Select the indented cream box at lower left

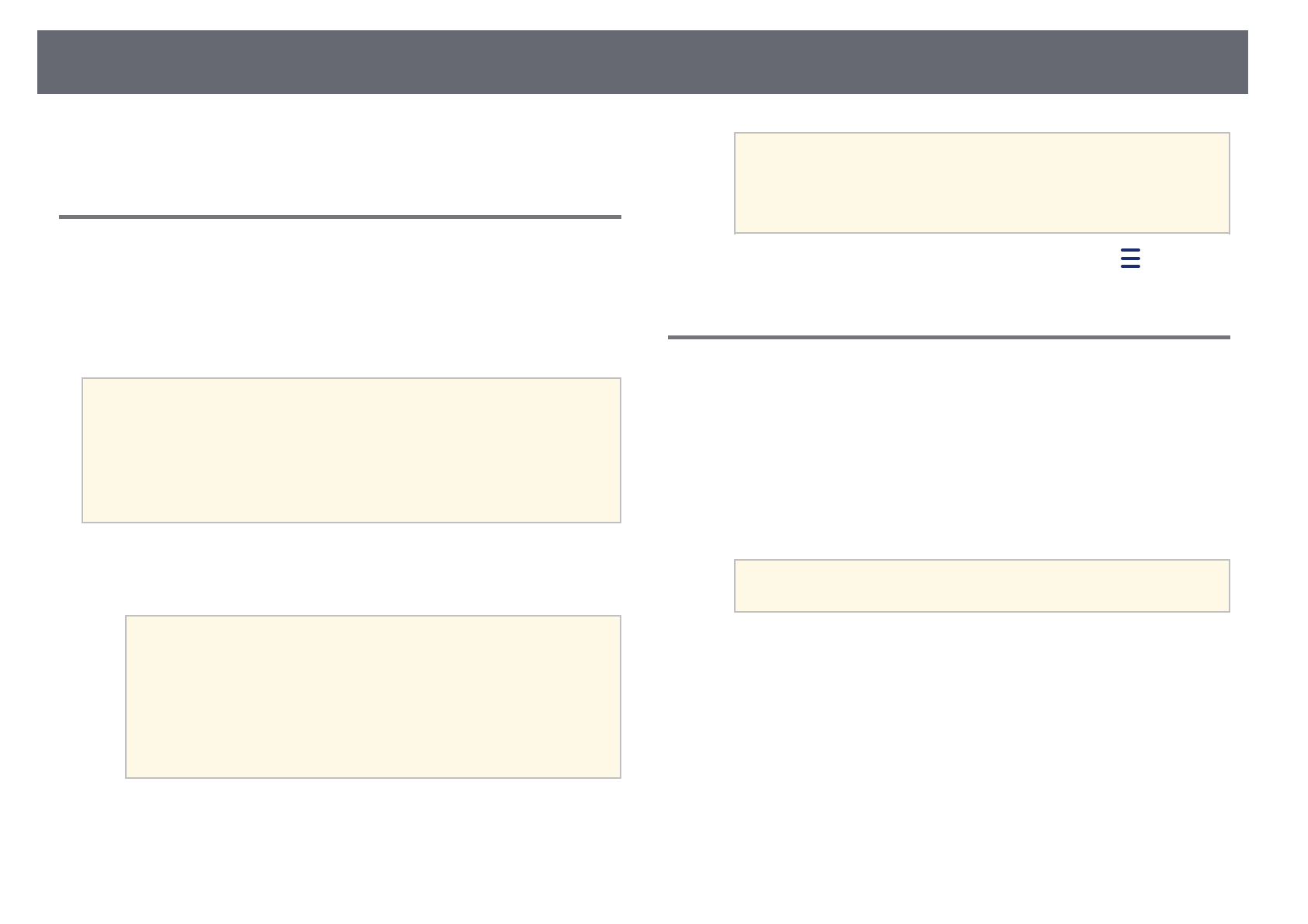point(373,696)
